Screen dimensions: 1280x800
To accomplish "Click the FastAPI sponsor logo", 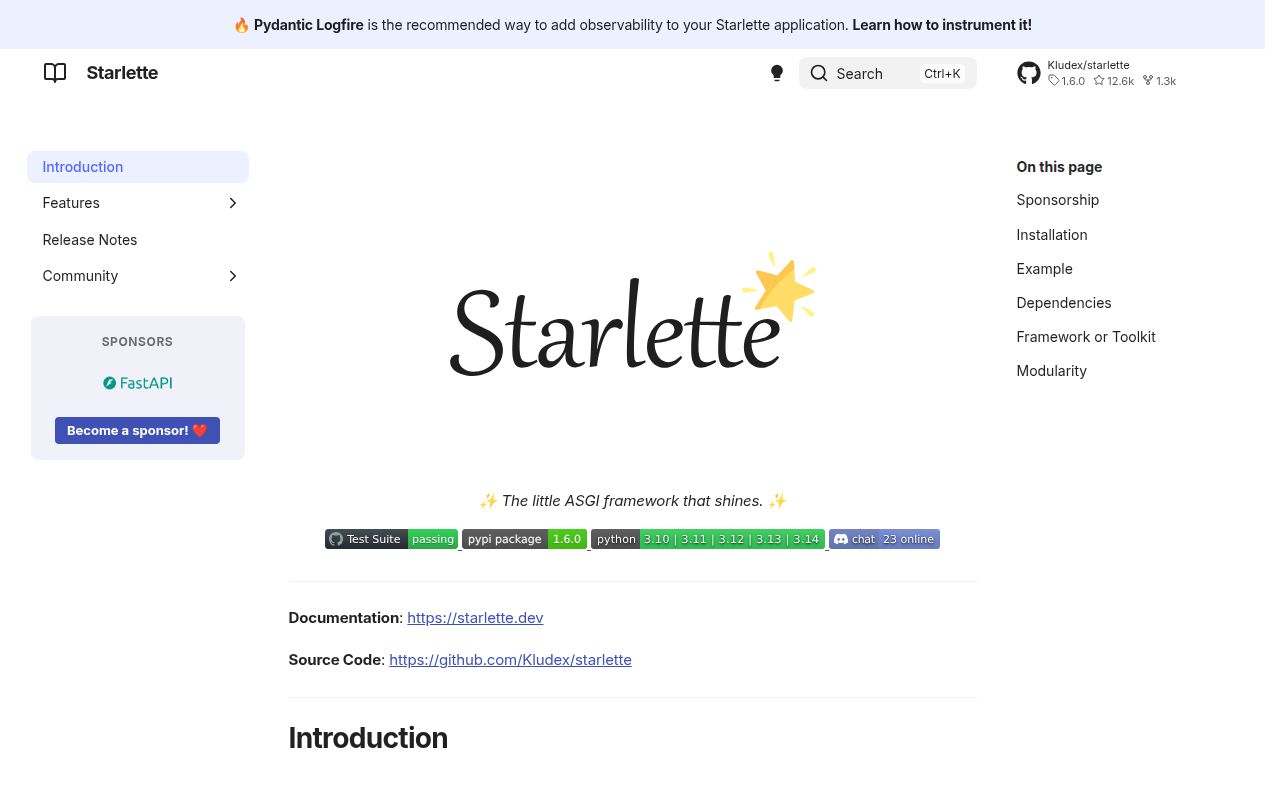I will pos(137,383).
